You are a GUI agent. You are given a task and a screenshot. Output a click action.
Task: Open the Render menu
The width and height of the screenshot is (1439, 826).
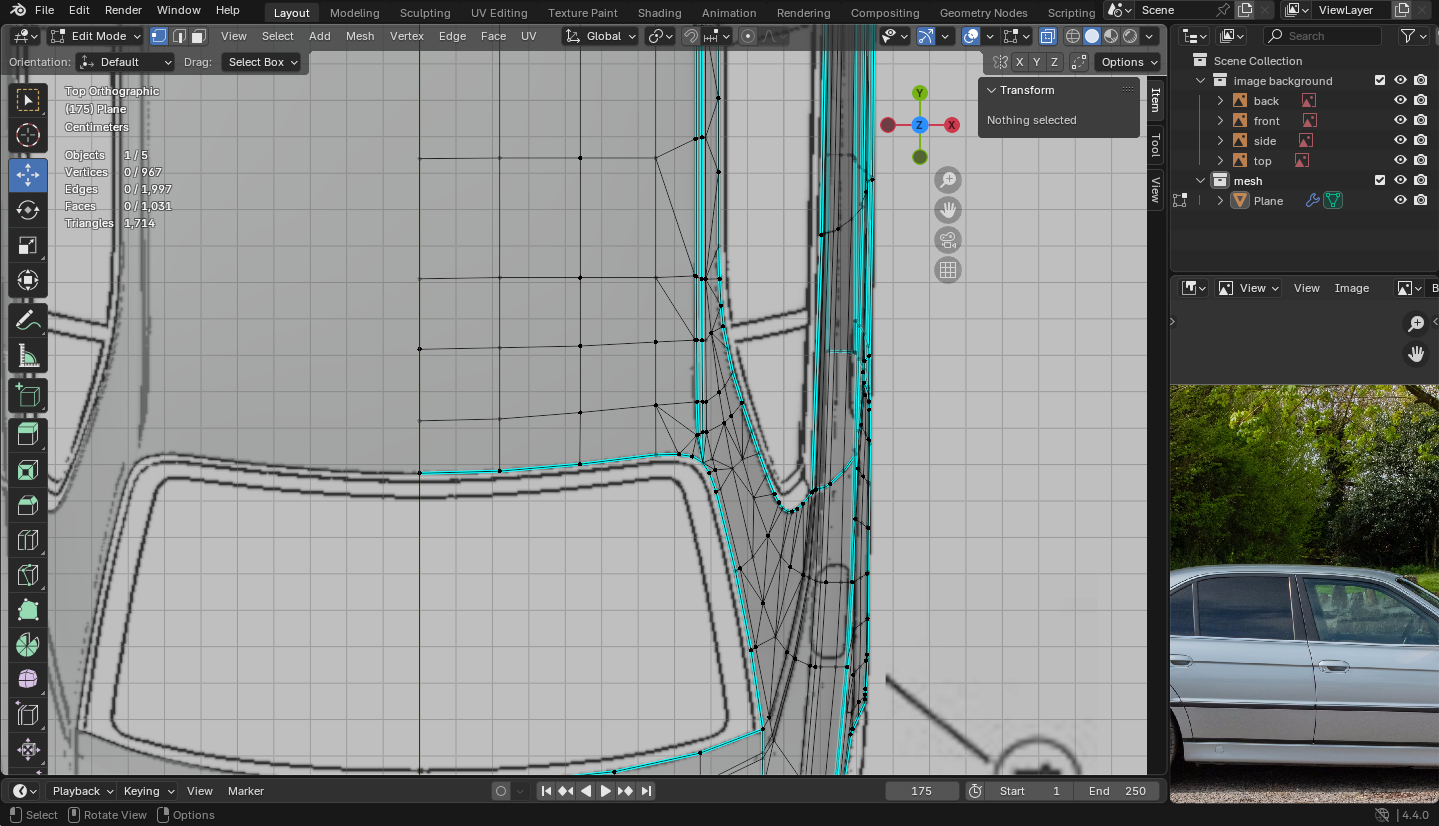[123, 10]
